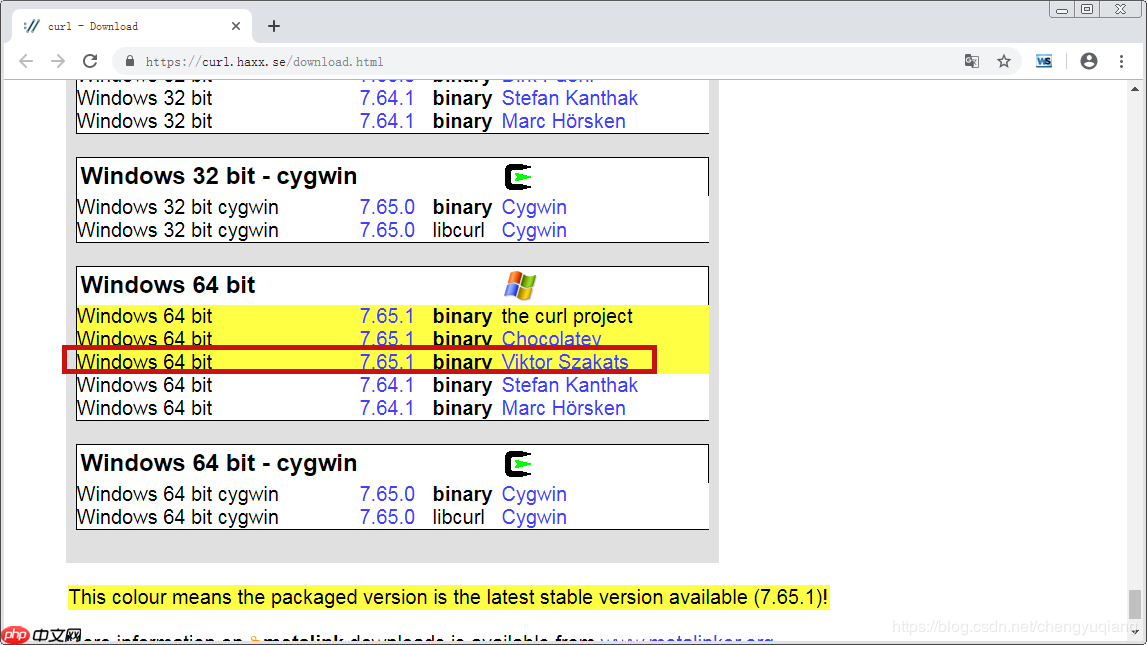Open a new browser tab
1147x645 pixels.
[274, 26]
